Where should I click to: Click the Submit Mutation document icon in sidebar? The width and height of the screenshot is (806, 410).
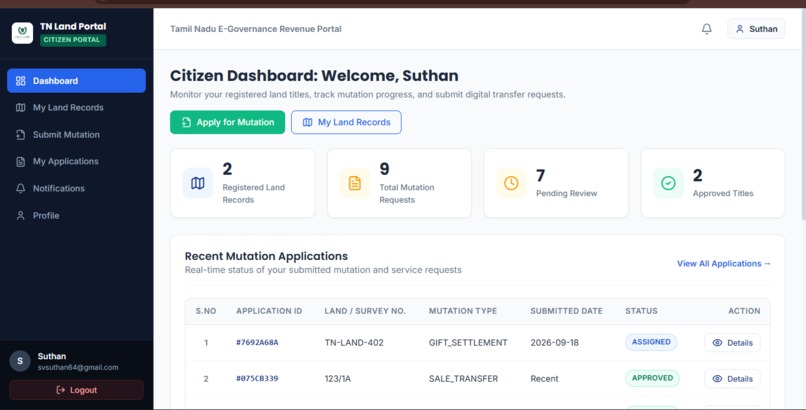(x=21, y=135)
